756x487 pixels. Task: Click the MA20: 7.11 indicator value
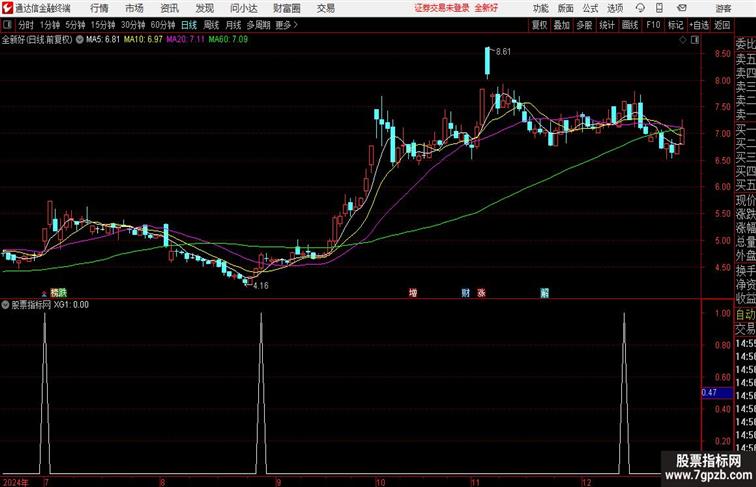coord(186,40)
